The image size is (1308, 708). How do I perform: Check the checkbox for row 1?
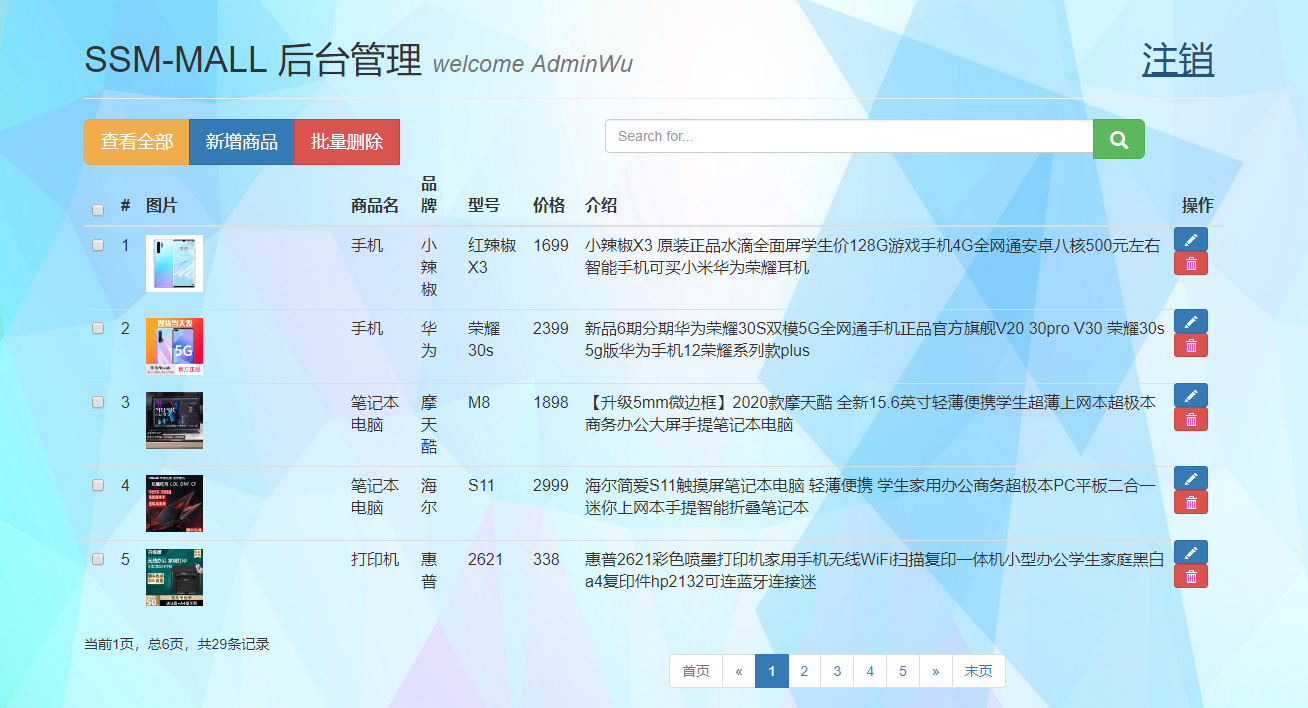pos(97,245)
